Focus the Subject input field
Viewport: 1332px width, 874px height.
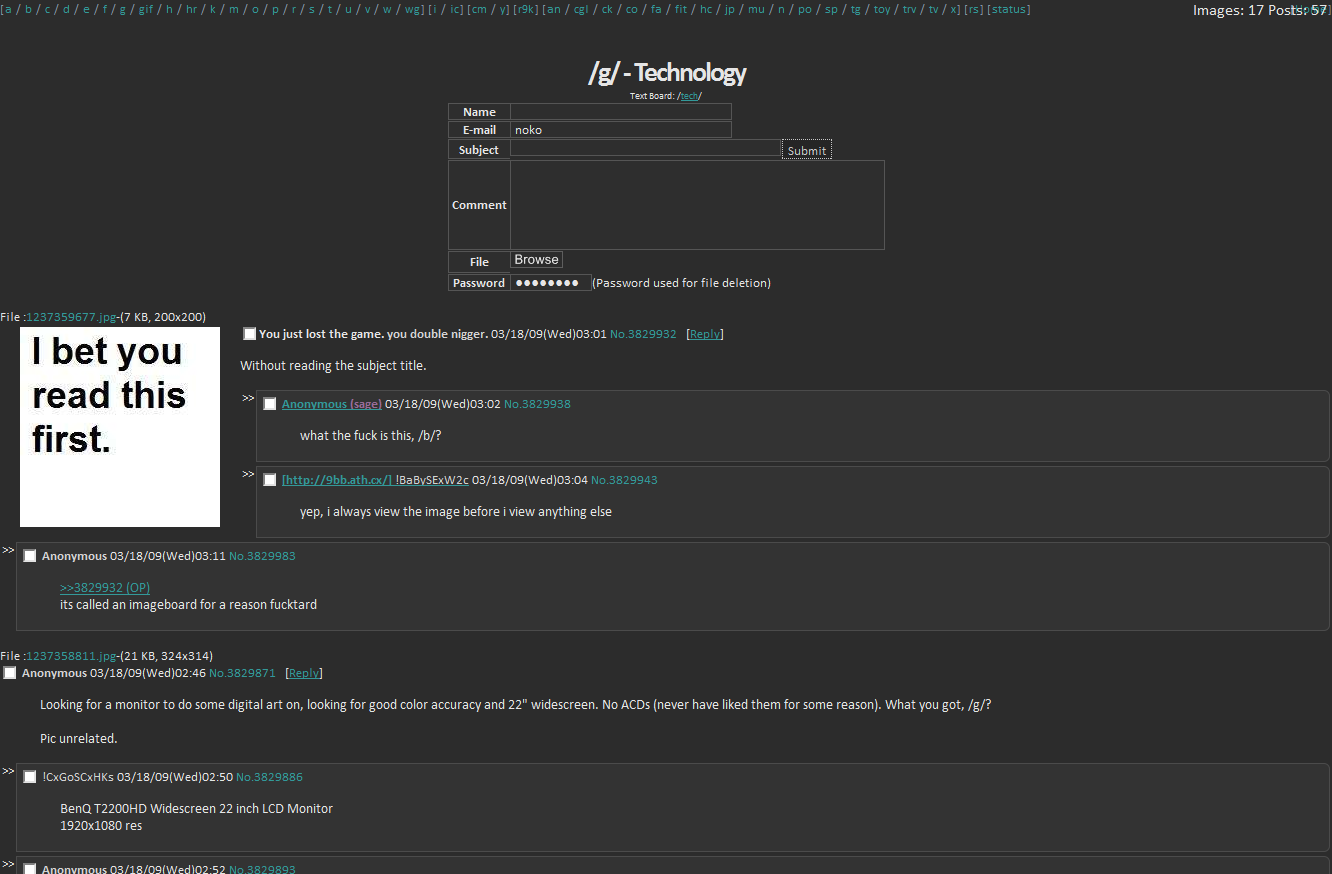[x=645, y=149]
